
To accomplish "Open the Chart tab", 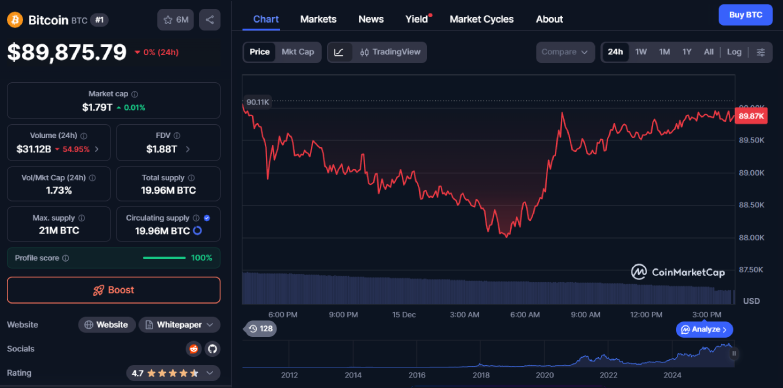I will (266, 19).
